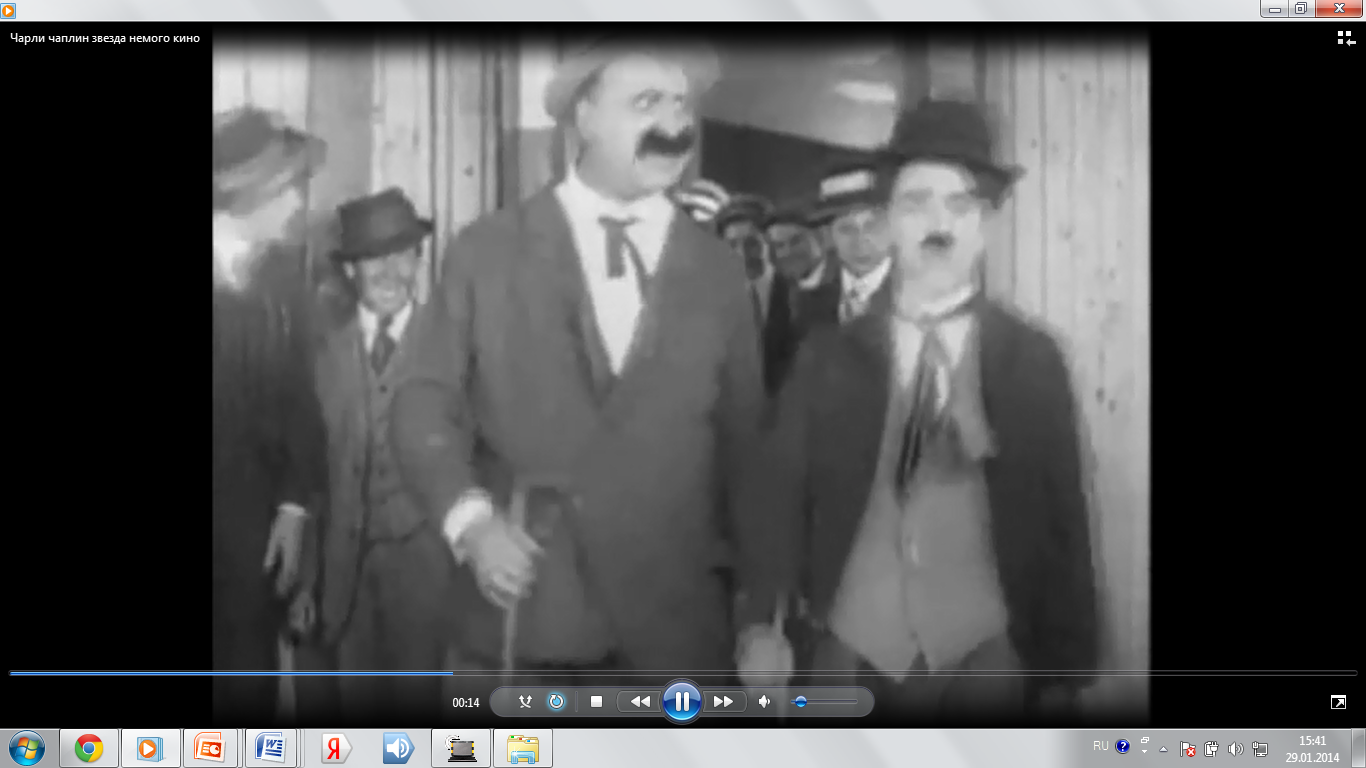
Task: Mute the player sound
Action: point(764,702)
